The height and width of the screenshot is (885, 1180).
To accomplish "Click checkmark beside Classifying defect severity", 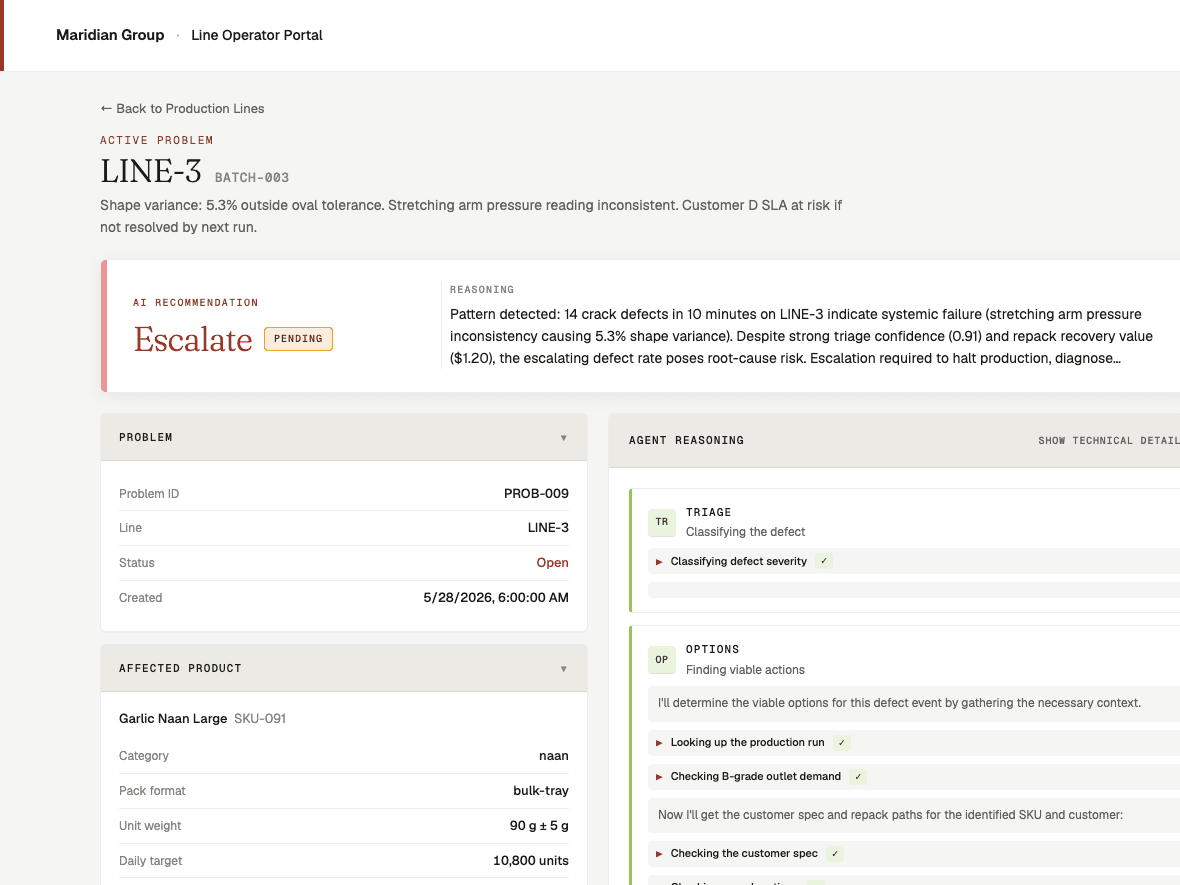I will [824, 561].
